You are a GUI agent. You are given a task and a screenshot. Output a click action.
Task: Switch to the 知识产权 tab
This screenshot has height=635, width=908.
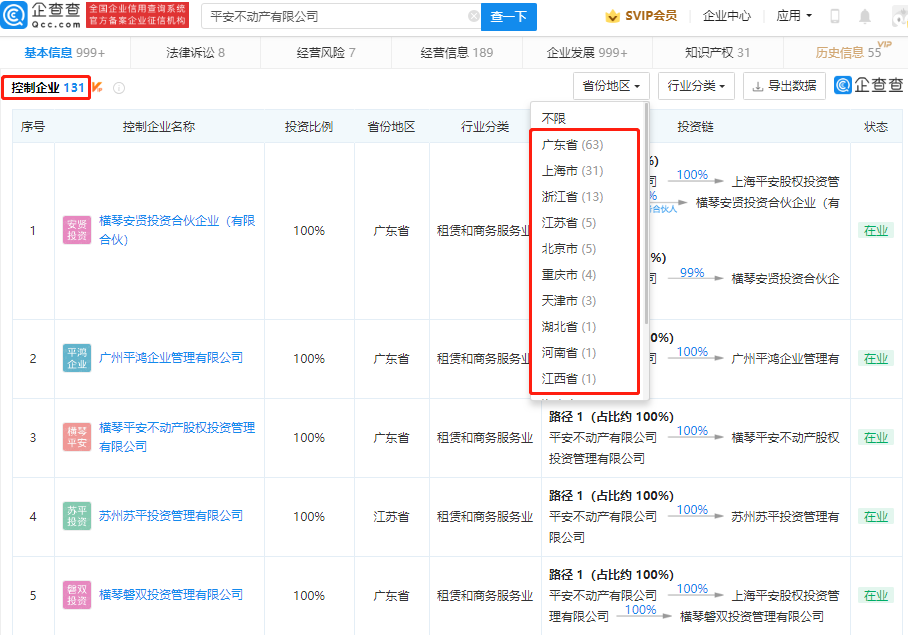click(x=717, y=53)
